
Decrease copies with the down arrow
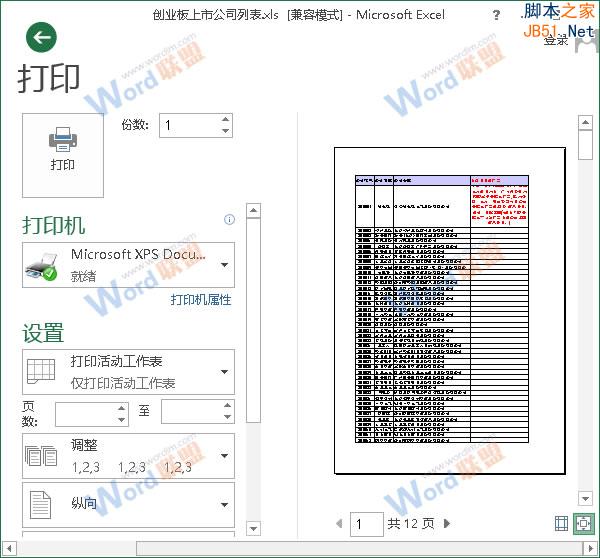pyautogui.click(x=225, y=131)
